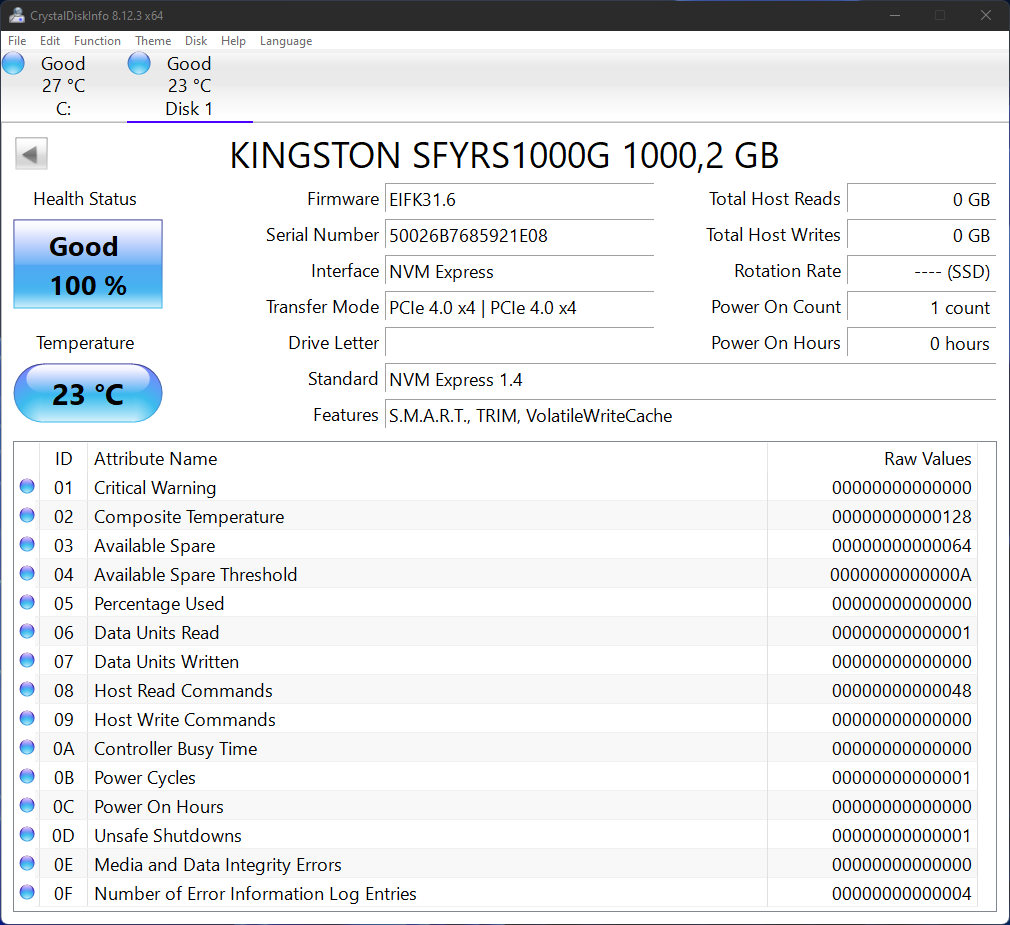This screenshot has width=1010, height=925.
Task: Select the Controller Busy Time attribute row
Action: [x=496, y=749]
